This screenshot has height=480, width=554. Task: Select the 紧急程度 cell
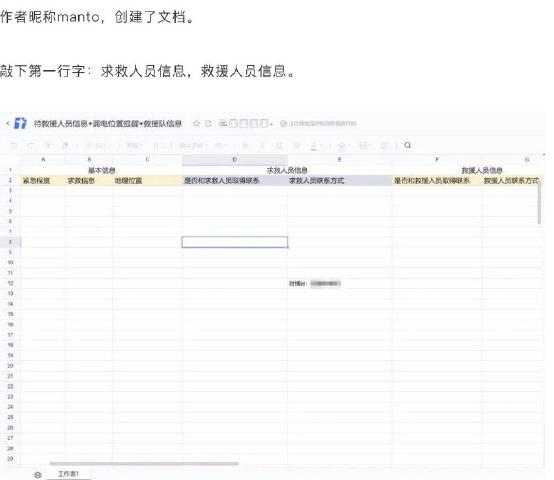43,180
